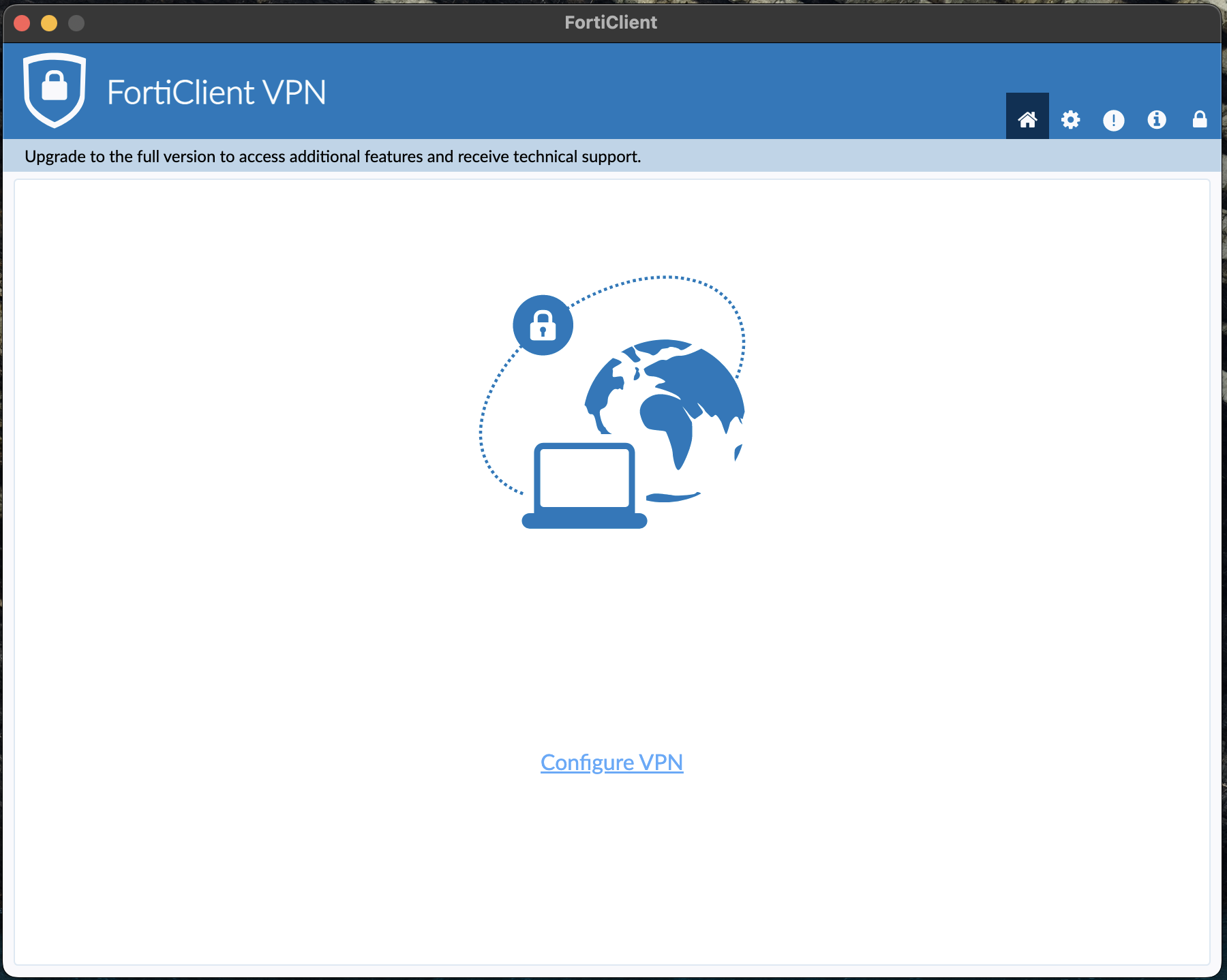The height and width of the screenshot is (980, 1227).
Task: Click the round padlock badge in the illustration
Action: [x=543, y=325]
